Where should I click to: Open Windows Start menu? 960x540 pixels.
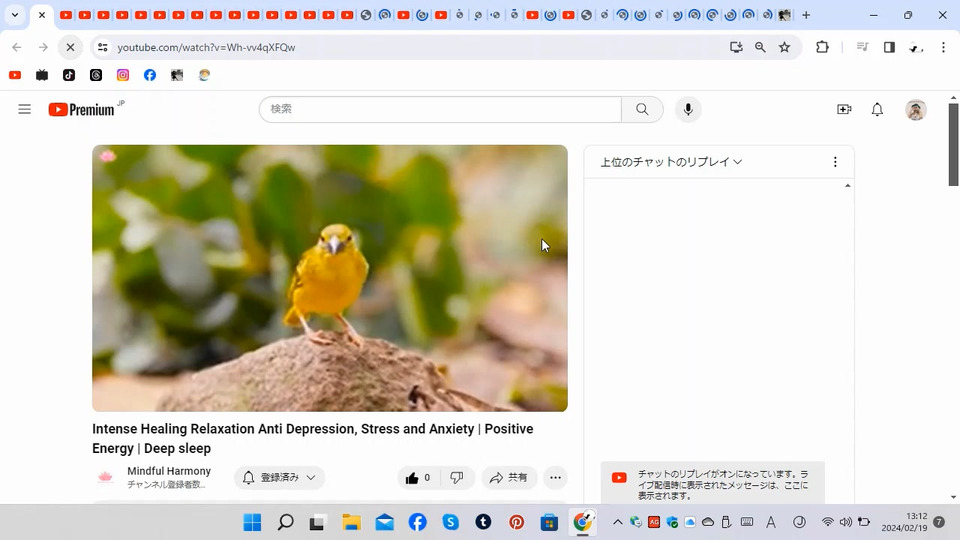tap(252, 522)
